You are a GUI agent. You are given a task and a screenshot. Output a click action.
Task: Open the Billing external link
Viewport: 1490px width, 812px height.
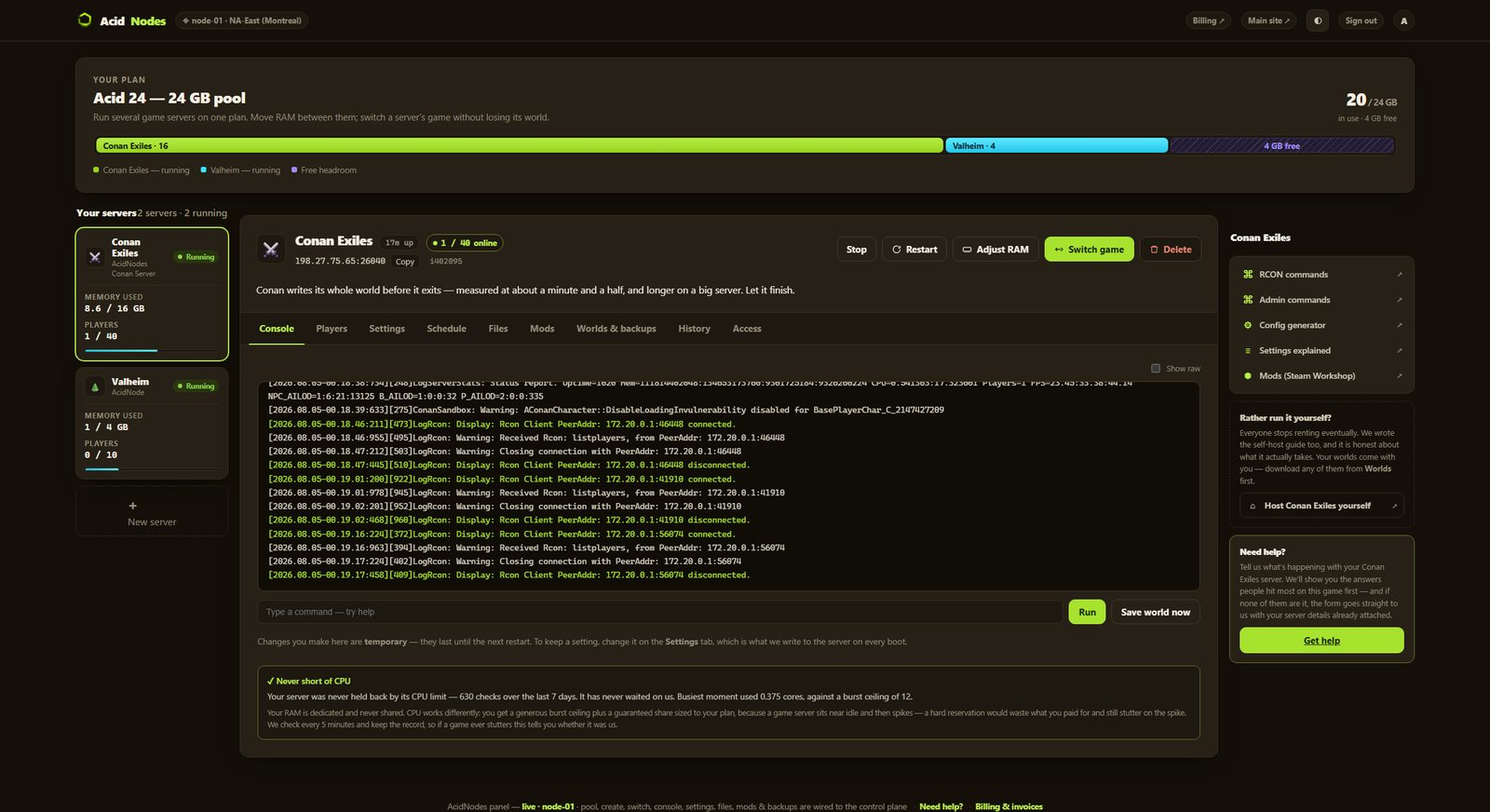point(1209,20)
